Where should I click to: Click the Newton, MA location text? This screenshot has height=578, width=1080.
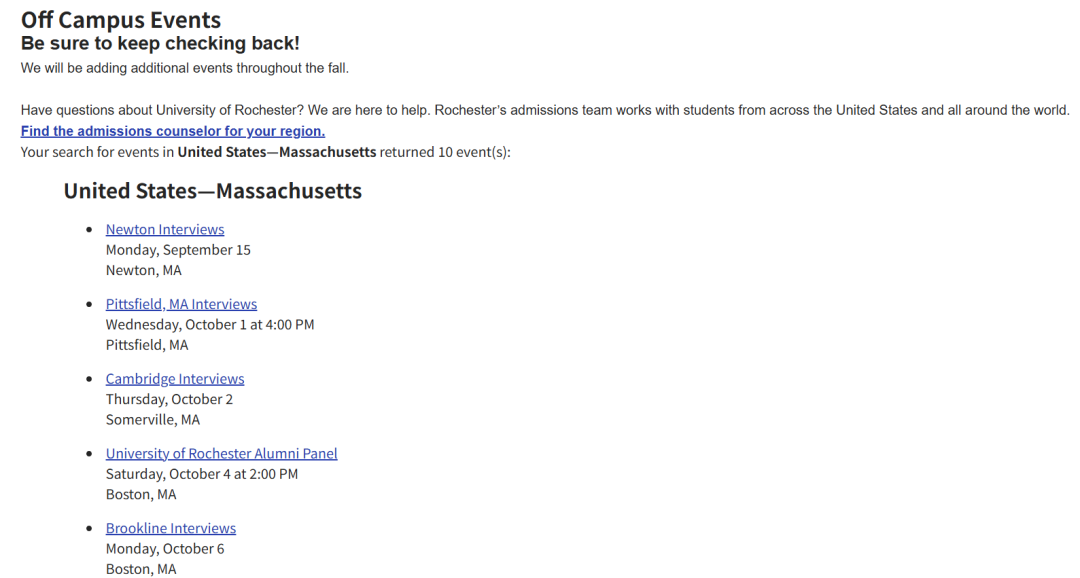tap(143, 270)
